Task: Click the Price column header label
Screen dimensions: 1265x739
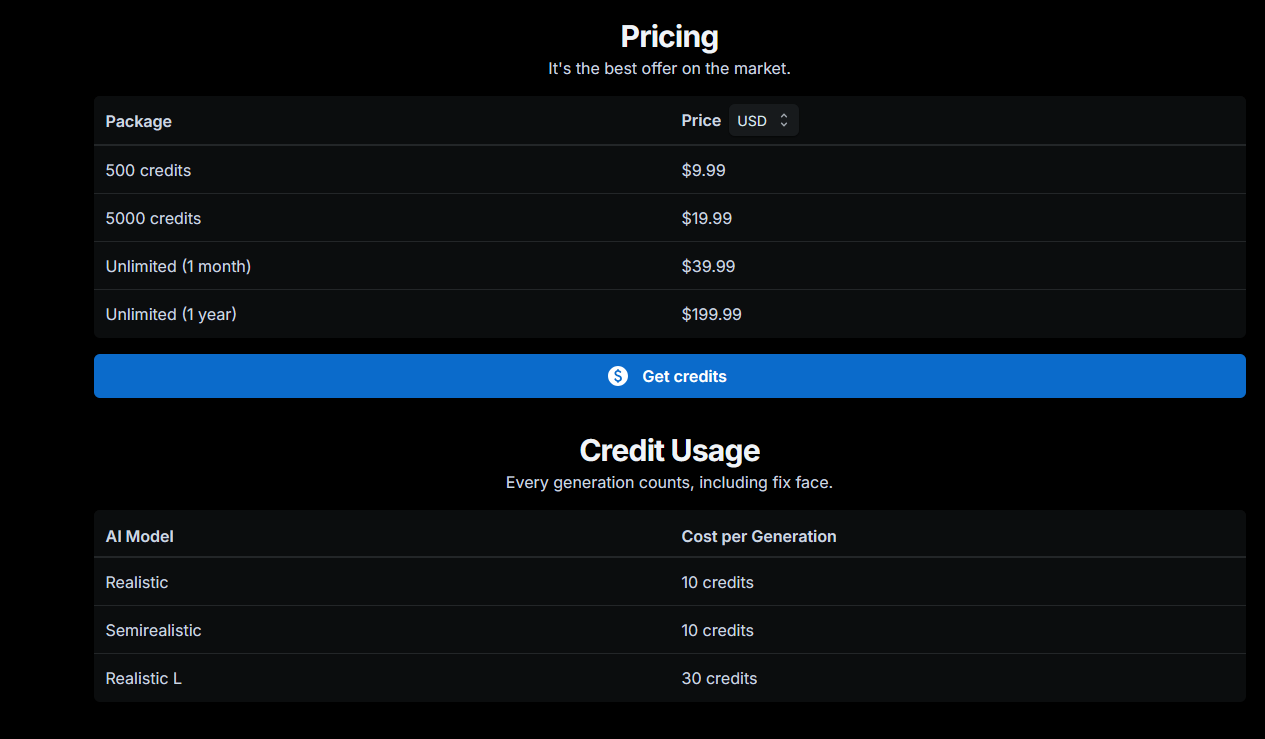Action: pos(701,120)
